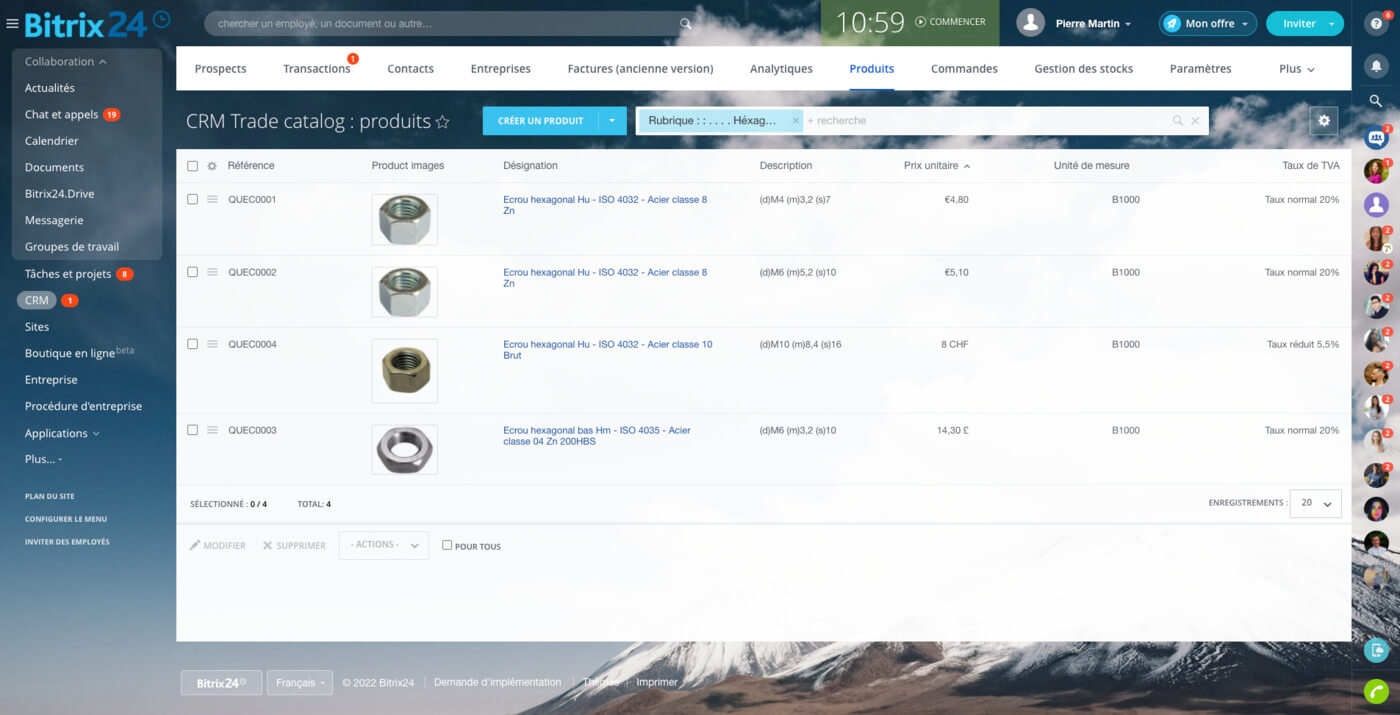Screen dimensions: 1400x715
Task: Open records per page dropdown
Action: pyautogui.click(x=1315, y=504)
